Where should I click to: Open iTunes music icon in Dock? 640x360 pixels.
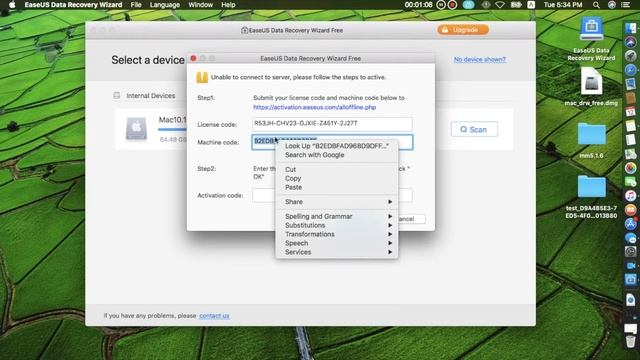tap(631, 196)
